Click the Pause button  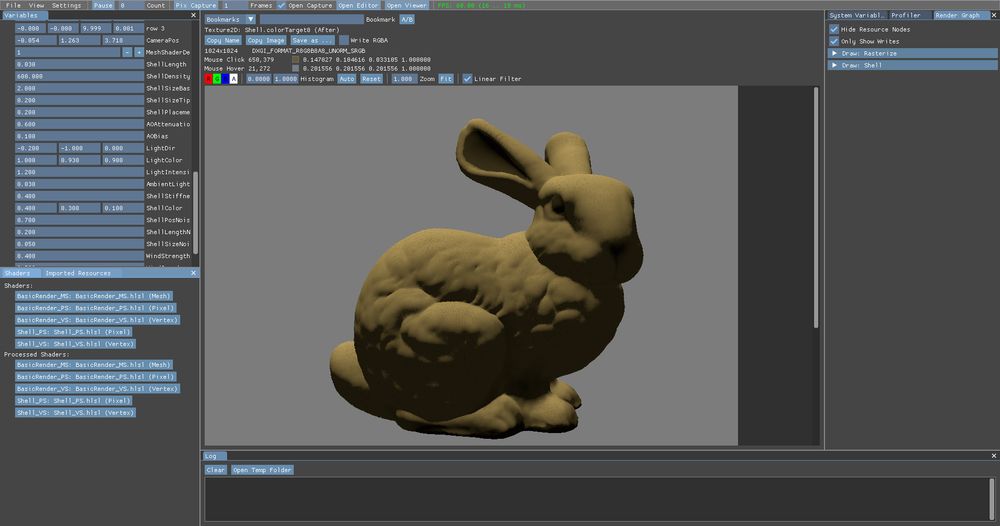coord(103,5)
